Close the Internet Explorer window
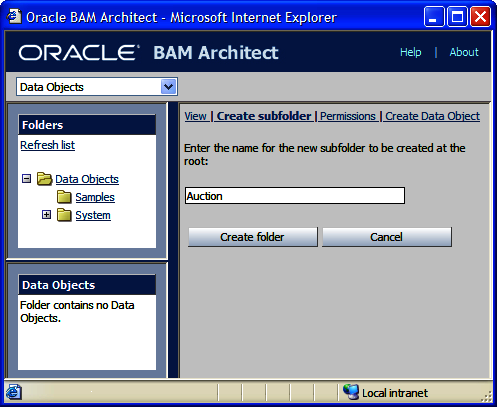497x407 pixels. (480, 16)
